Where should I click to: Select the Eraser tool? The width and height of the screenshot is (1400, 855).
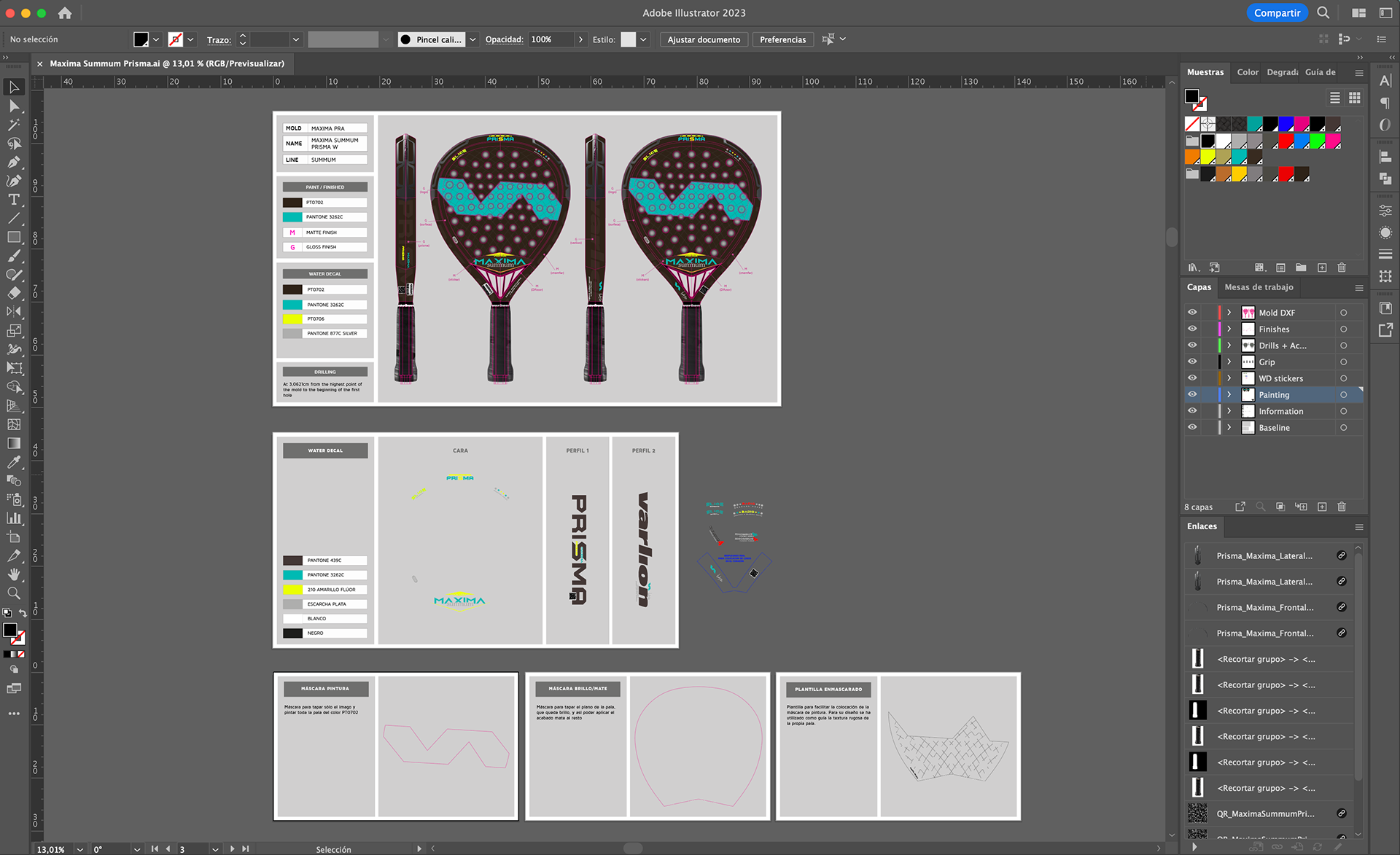coord(14,293)
